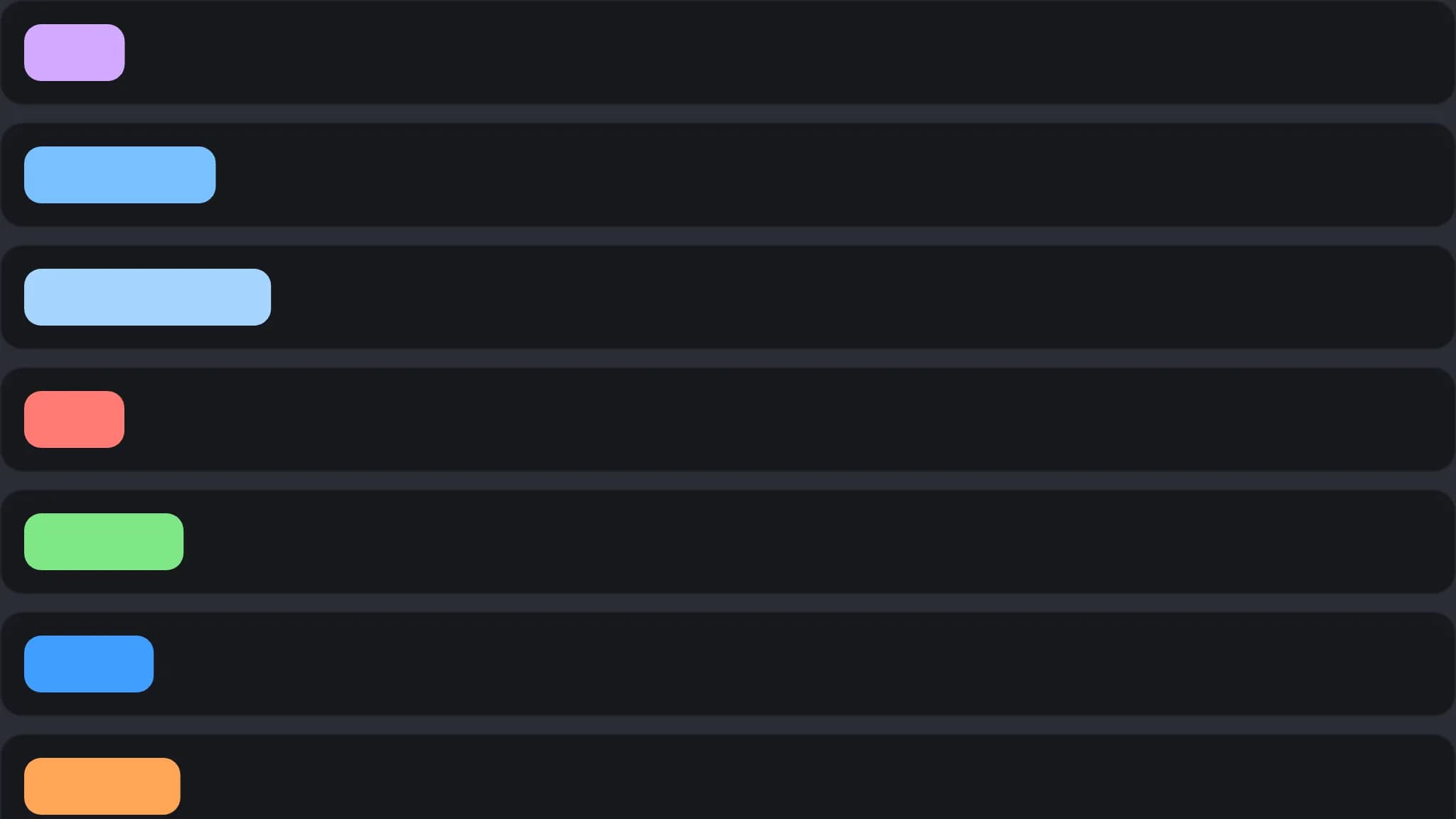Pick the partially visible orange chip at the bottom
This screenshot has height=819, width=1456.
click(102, 786)
